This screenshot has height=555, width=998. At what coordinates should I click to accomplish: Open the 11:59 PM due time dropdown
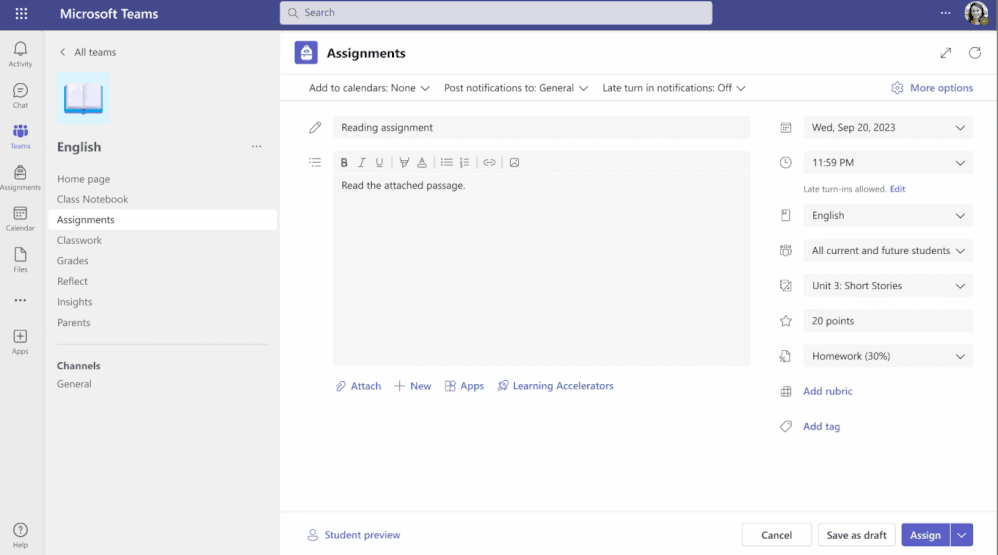coord(888,162)
